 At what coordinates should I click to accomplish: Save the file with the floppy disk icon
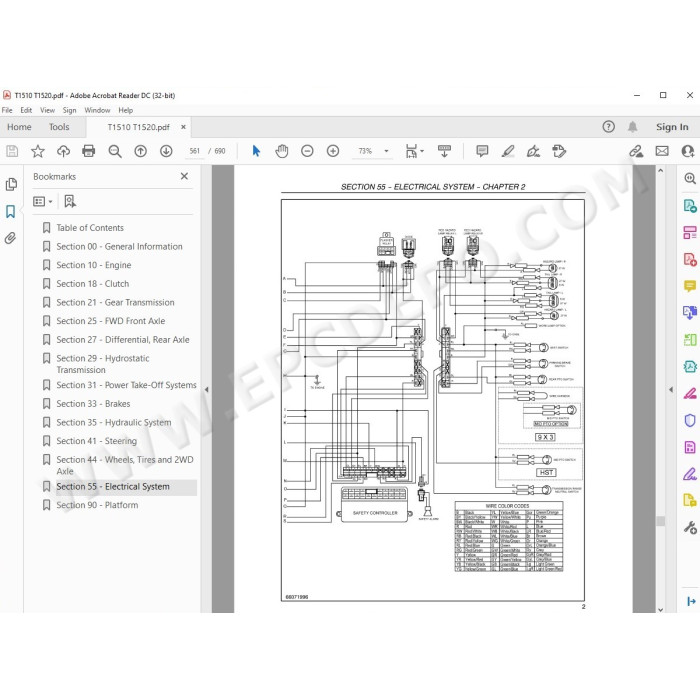click(x=12, y=151)
